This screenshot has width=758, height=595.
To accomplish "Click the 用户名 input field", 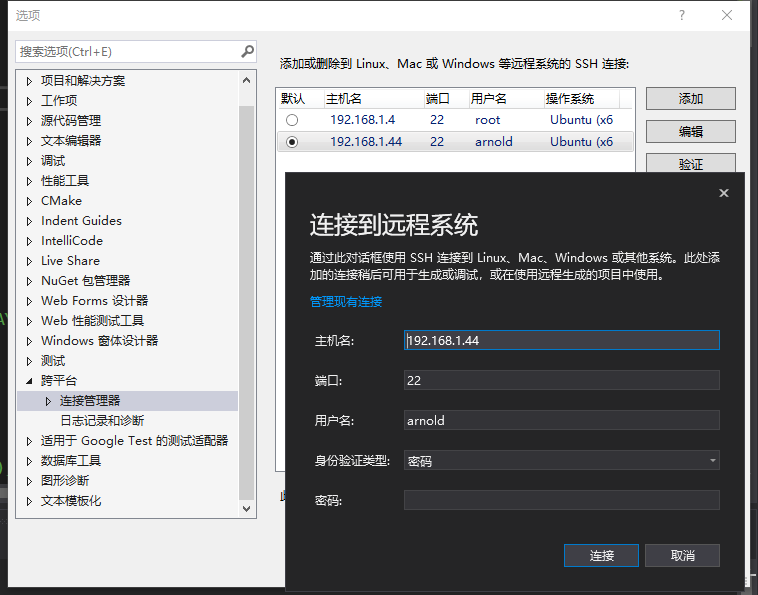I will tap(562, 421).
